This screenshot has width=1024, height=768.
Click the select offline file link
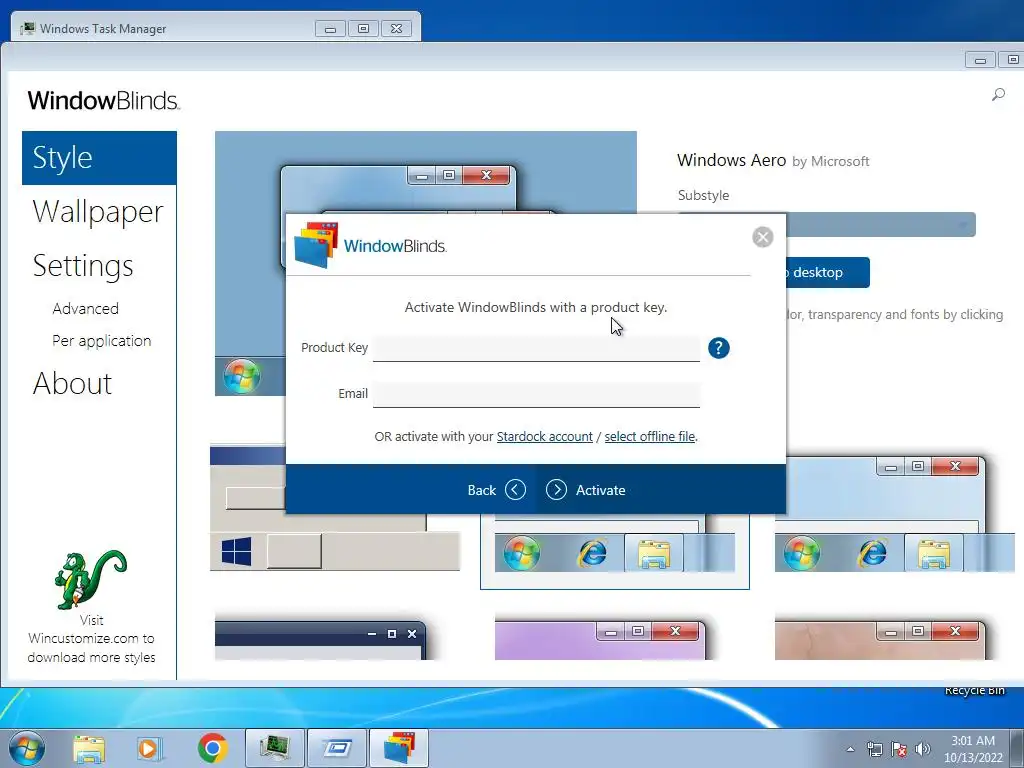pyautogui.click(x=650, y=436)
